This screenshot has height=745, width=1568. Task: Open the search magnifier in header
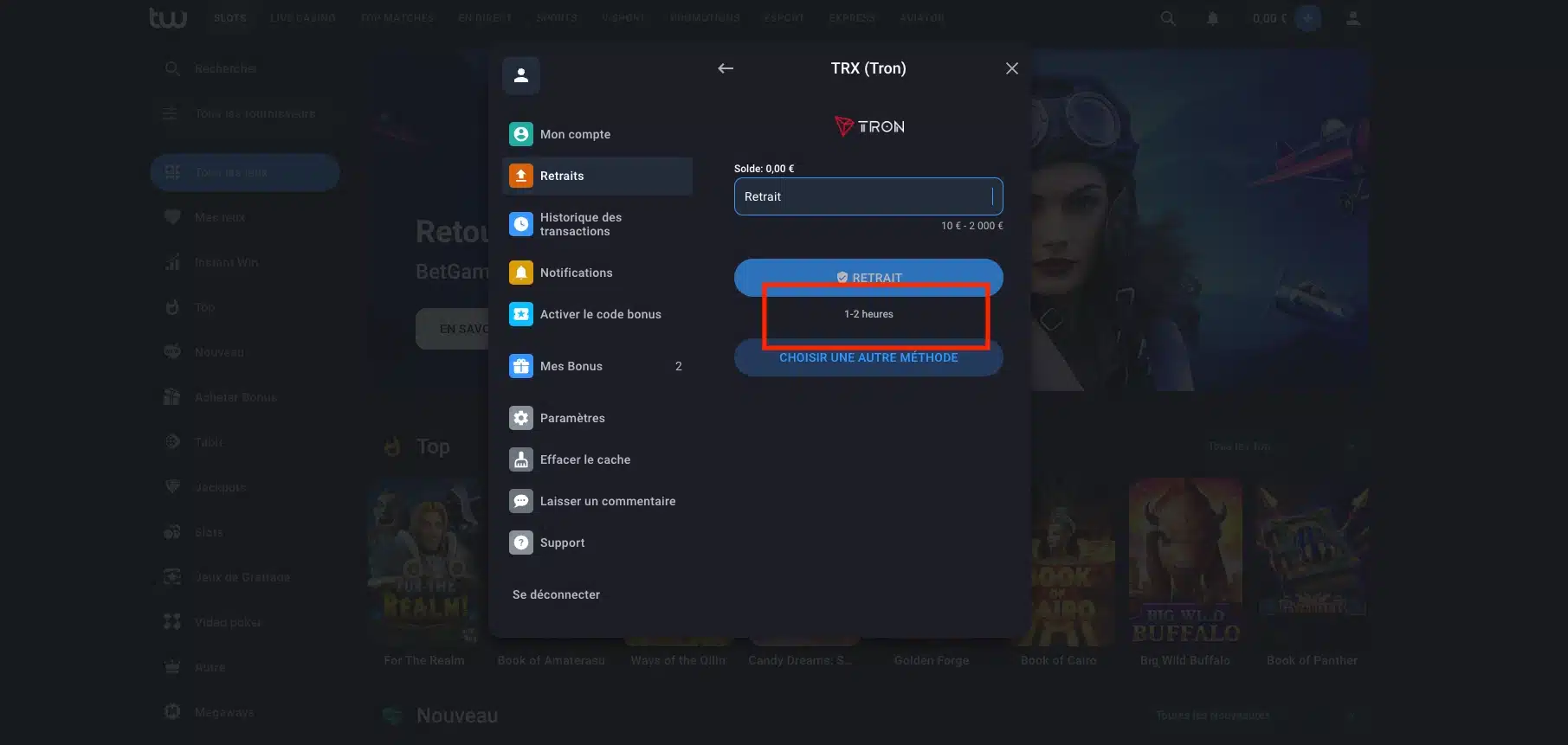click(1168, 18)
